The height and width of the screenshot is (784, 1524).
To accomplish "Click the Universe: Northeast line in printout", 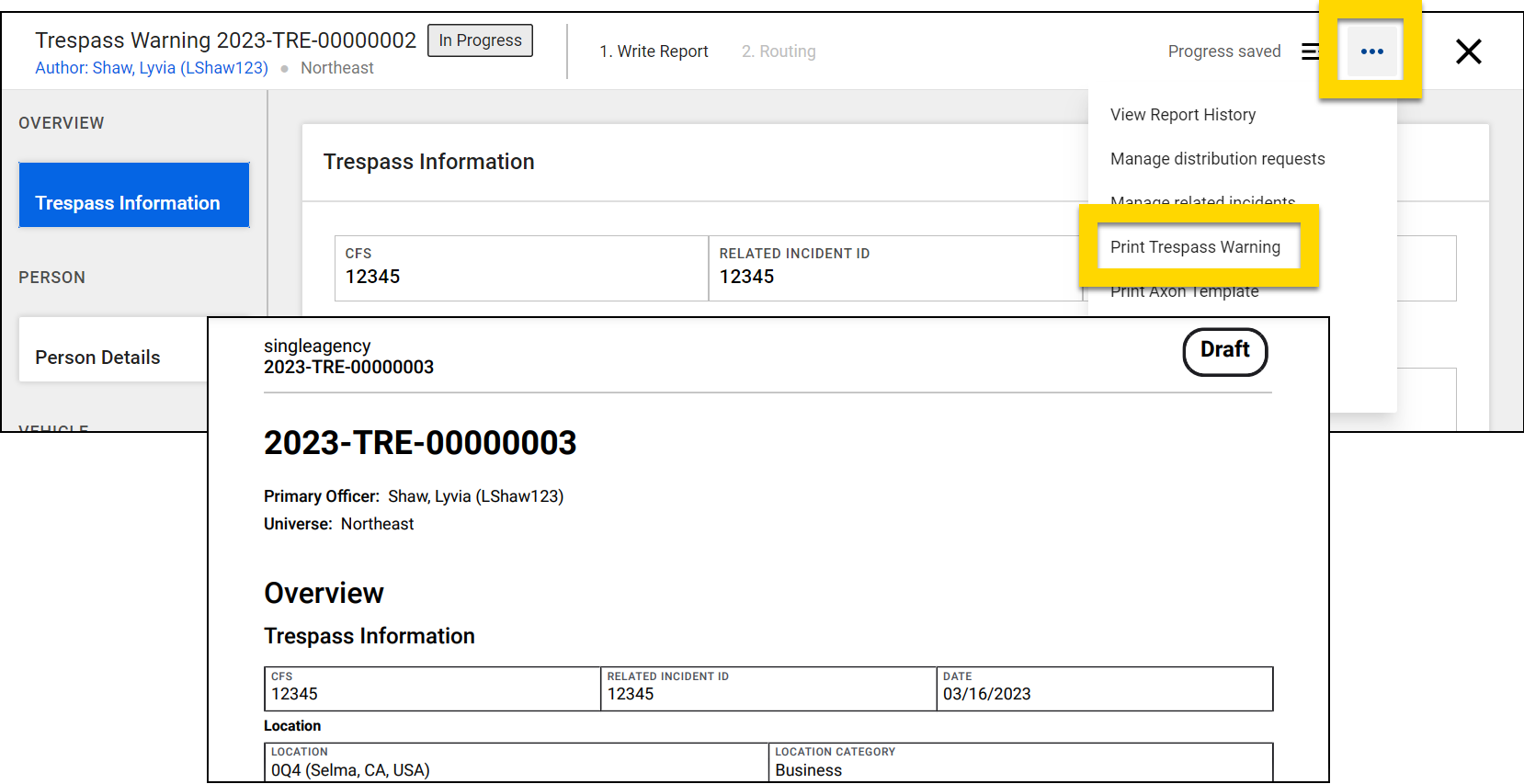I will [338, 524].
